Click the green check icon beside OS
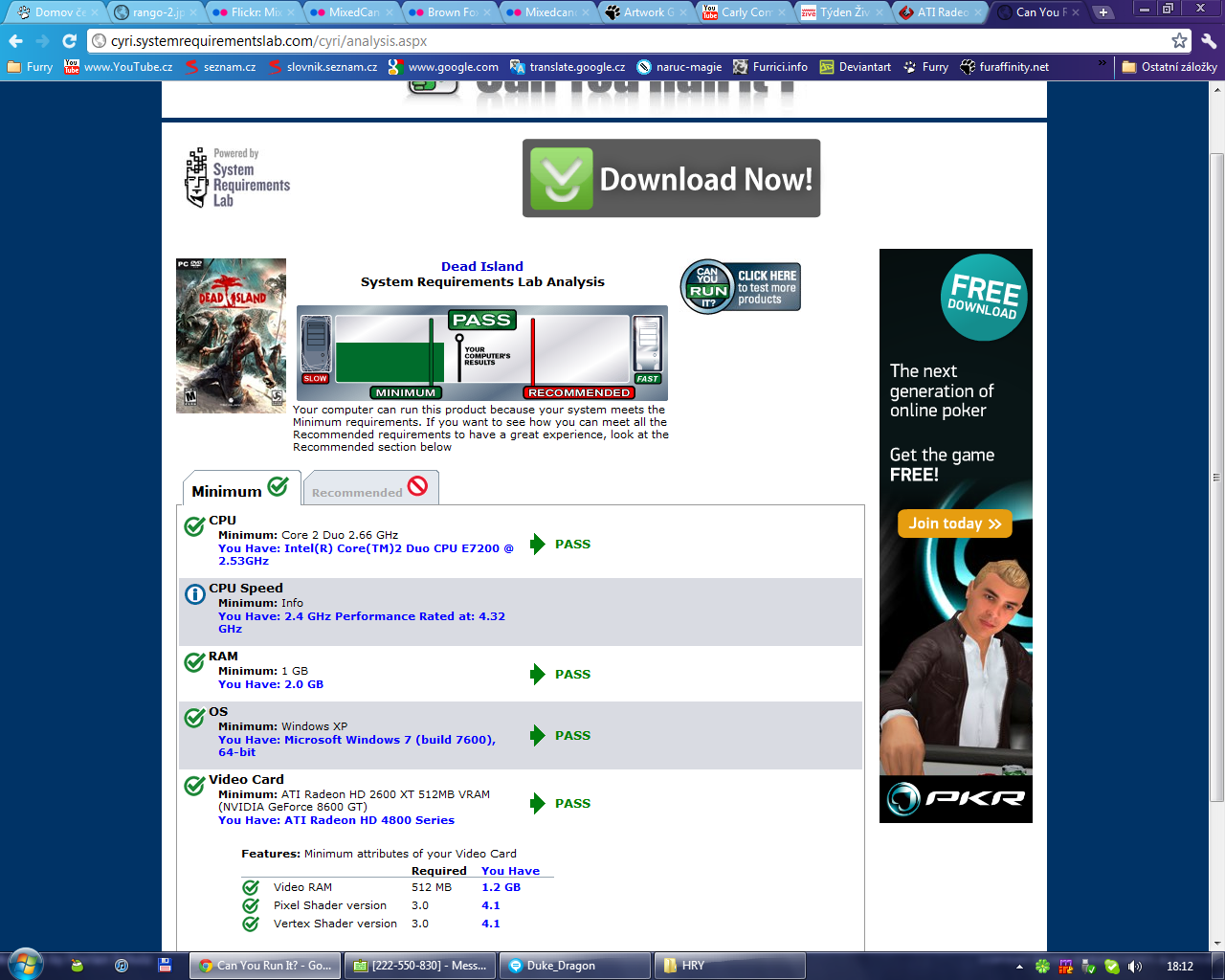The width and height of the screenshot is (1225, 980). [x=194, y=717]
